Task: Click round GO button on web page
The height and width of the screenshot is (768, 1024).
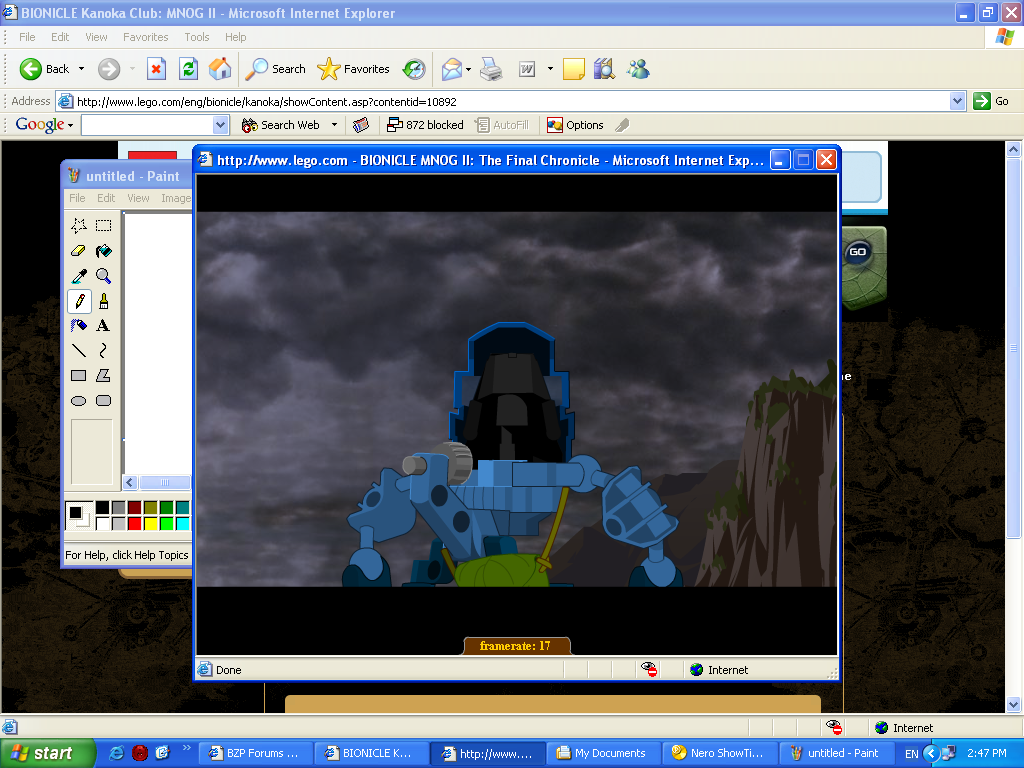Action: click(x=857, y=252)
